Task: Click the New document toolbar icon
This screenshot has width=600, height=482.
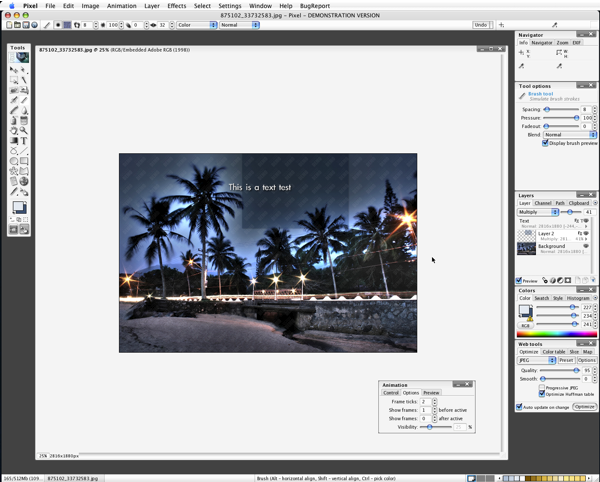Action: pyautogui.click(x=9, y=25)
